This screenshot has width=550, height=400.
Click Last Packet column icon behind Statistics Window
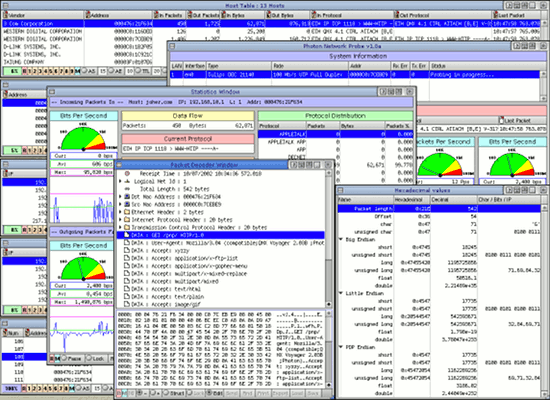click(x=501, y=120)
